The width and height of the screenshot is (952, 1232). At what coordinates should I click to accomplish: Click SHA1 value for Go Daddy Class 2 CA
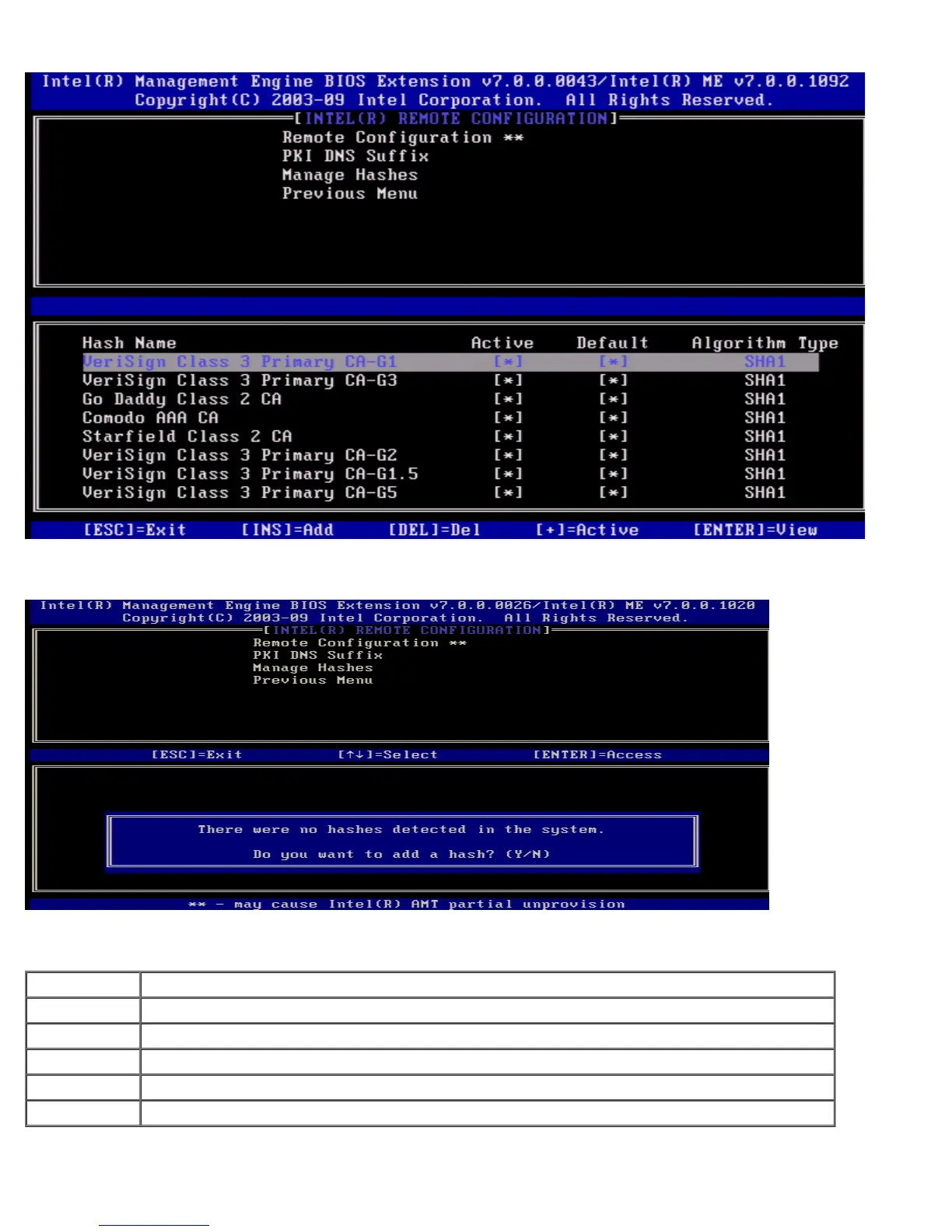[x=765, y=399]
